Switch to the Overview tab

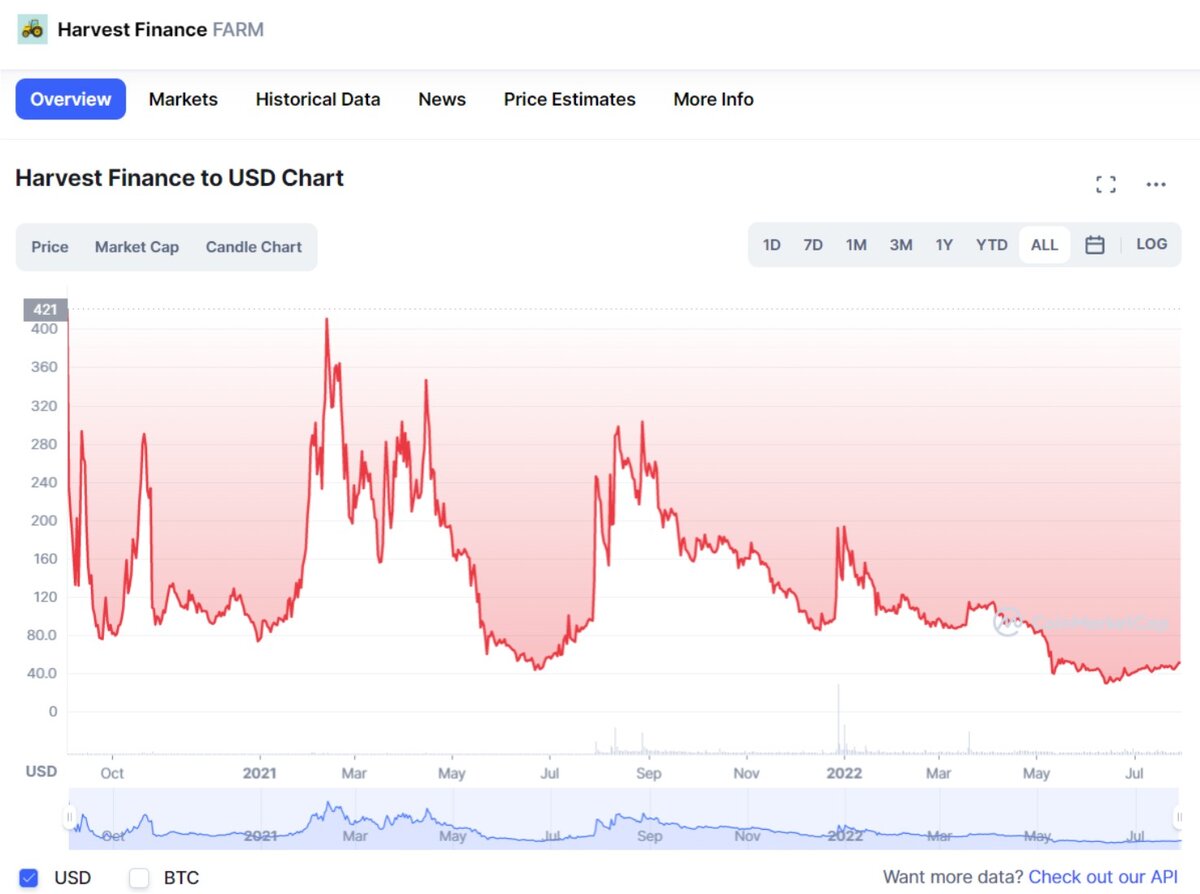click(71, 99)
